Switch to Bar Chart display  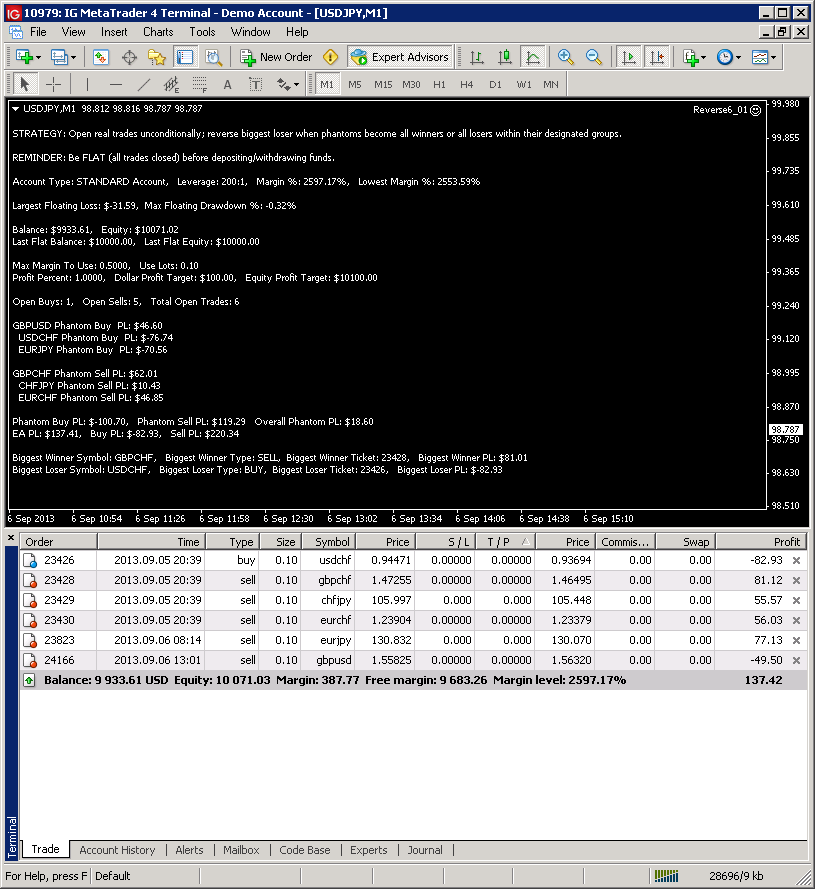(476, 57)
